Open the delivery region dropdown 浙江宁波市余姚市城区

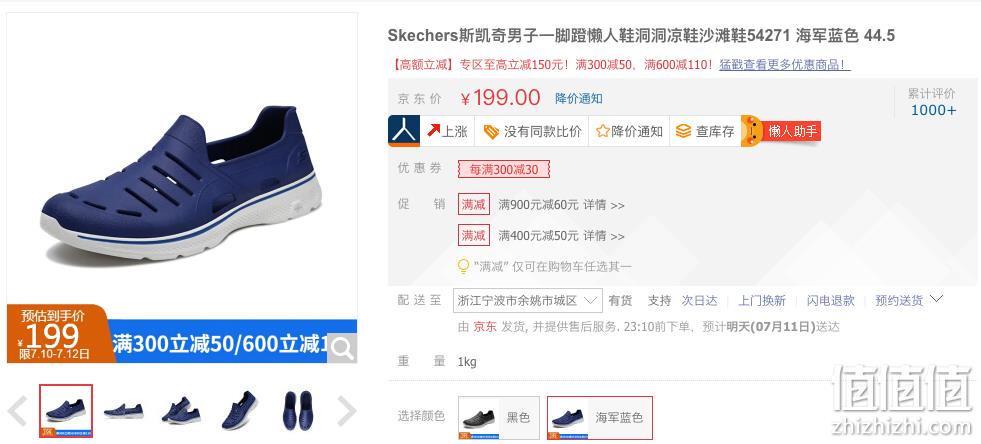[x=527, y=300]
